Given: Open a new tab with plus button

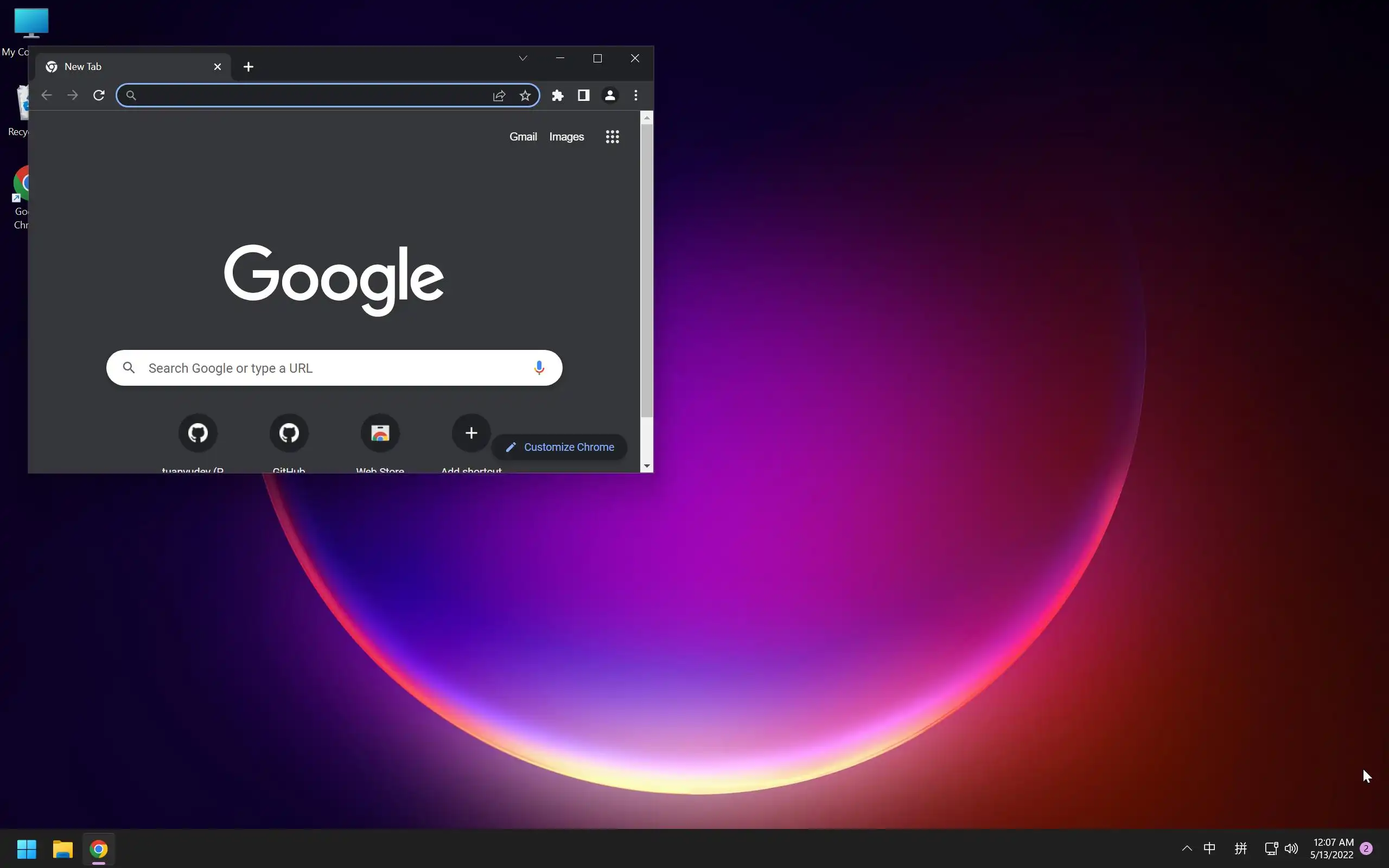Looking at the screenshot, I should pyautogui.click(x=248, y=67).
